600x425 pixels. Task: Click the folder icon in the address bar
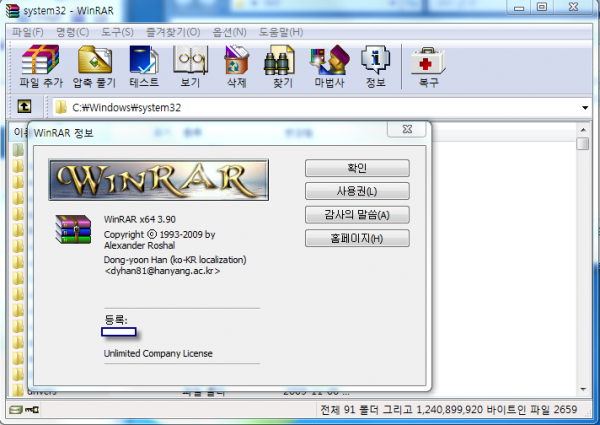click(60, 107)
